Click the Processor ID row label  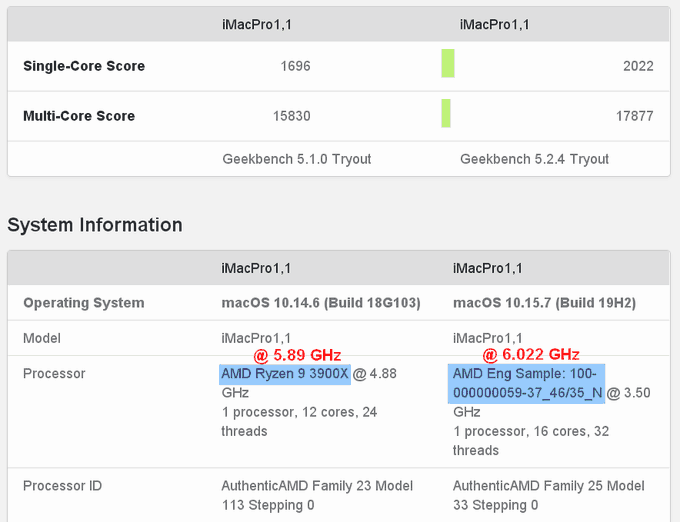(x=62, y=486)
